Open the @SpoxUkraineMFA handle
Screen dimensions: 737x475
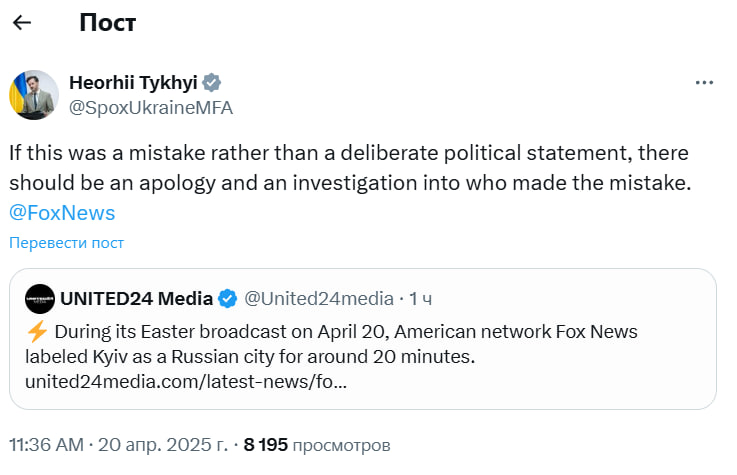(x=150, y=108)
